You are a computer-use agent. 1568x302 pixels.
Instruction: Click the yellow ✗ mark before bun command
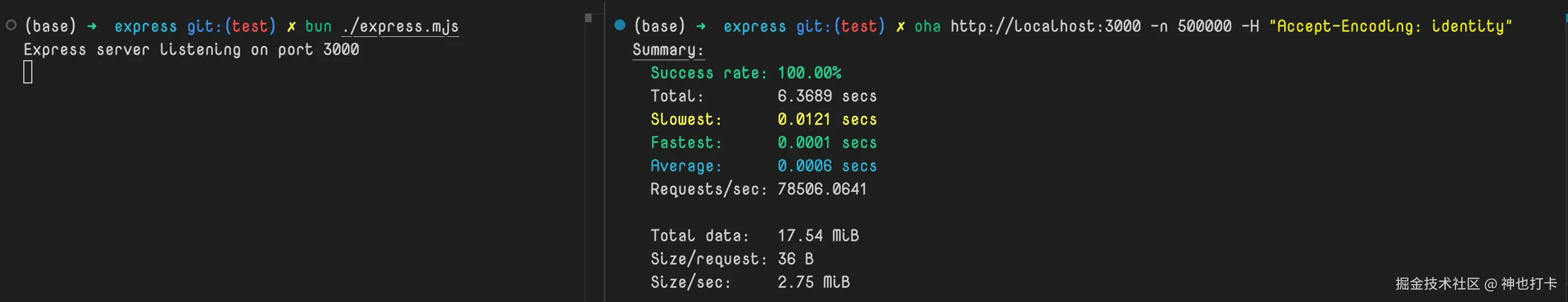point(292,26)
